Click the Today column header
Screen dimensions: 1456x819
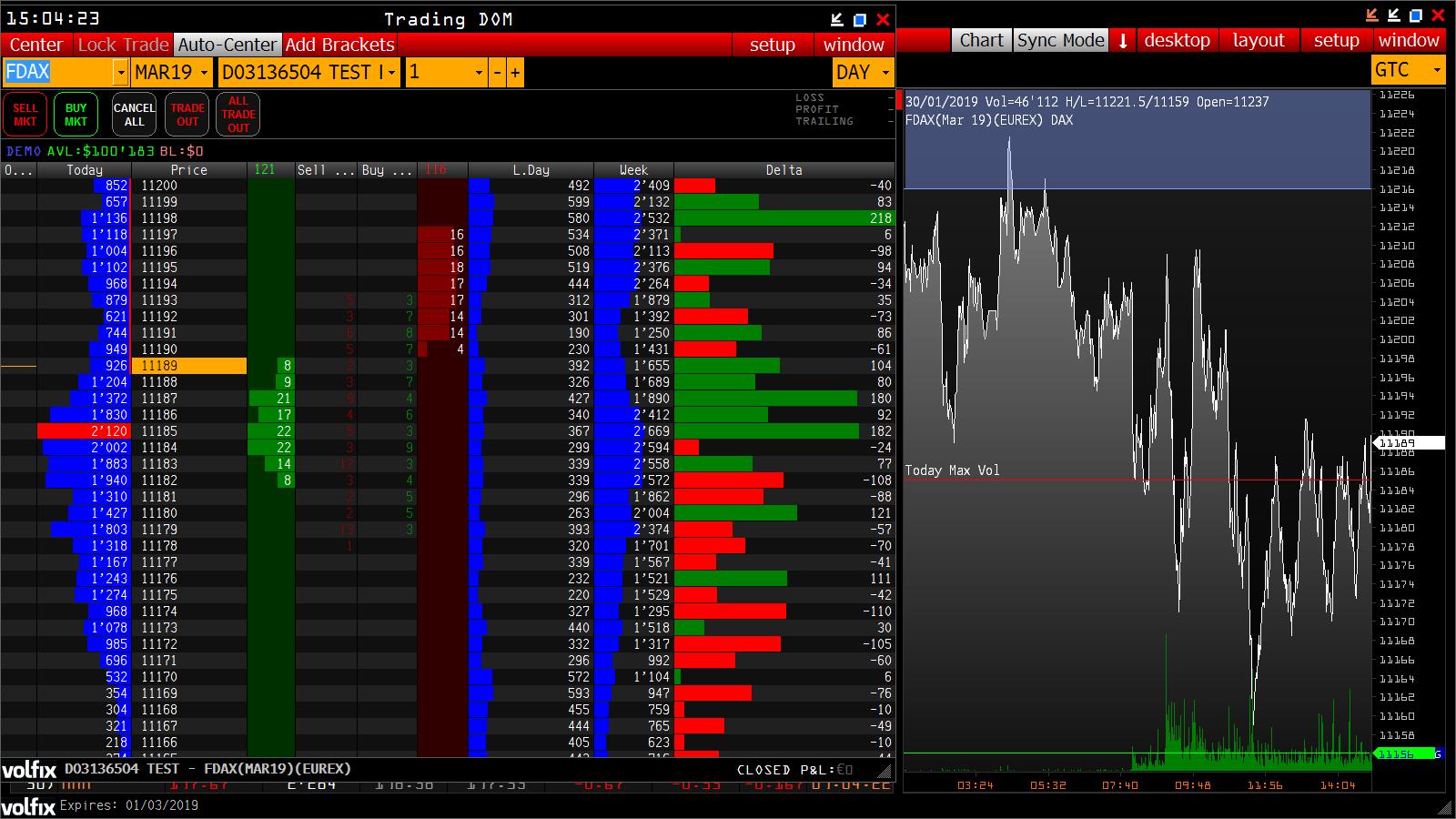(x=85, y=170)
